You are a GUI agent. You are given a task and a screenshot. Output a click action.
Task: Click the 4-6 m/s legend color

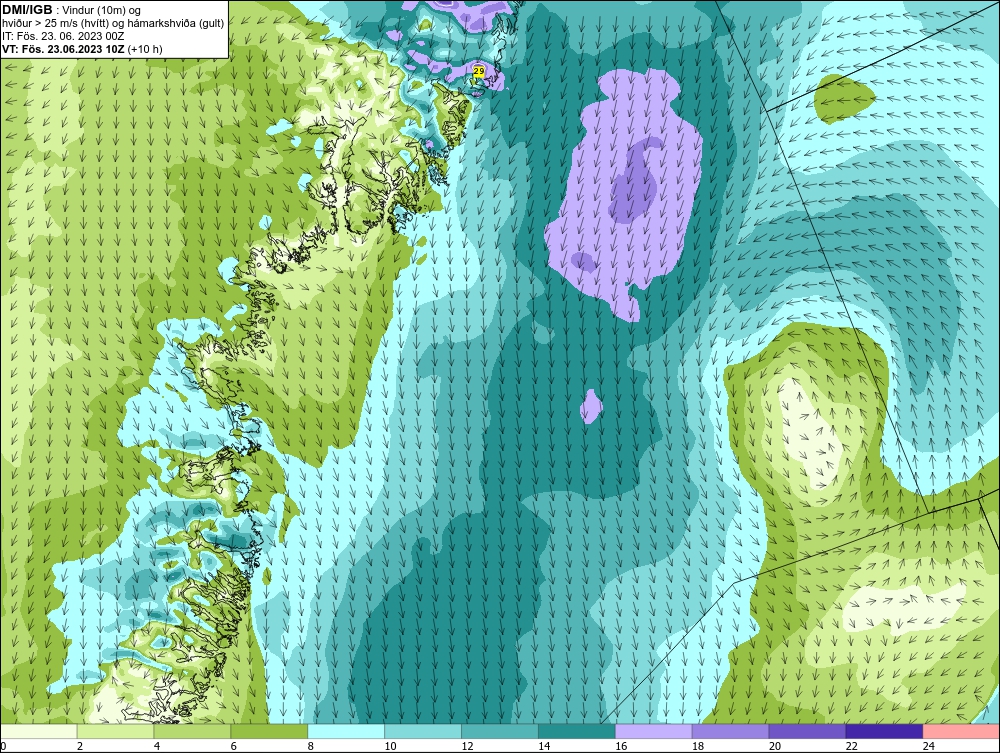192,731
